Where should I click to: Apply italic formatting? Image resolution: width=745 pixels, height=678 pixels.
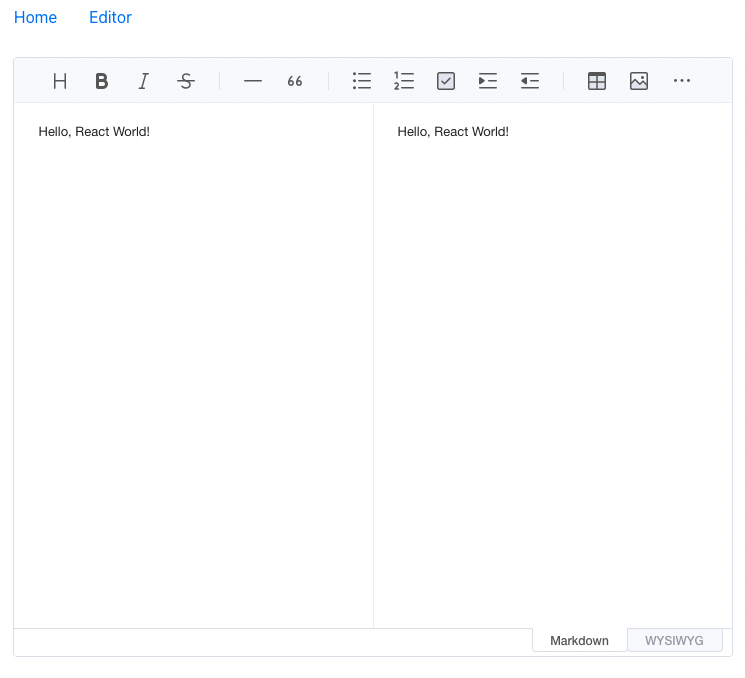point(143,81)
